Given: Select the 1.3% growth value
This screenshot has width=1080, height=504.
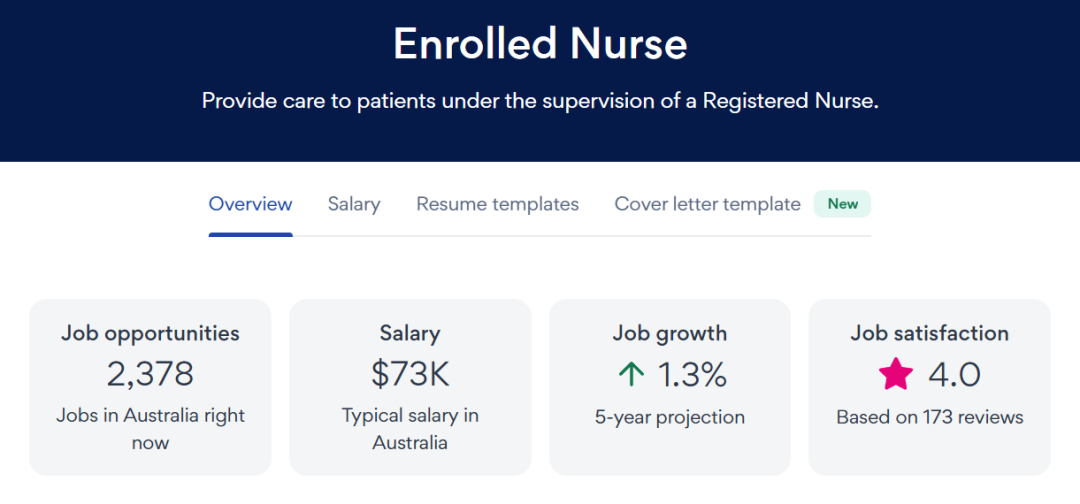Looking at the screenshot, I should 692,374.
